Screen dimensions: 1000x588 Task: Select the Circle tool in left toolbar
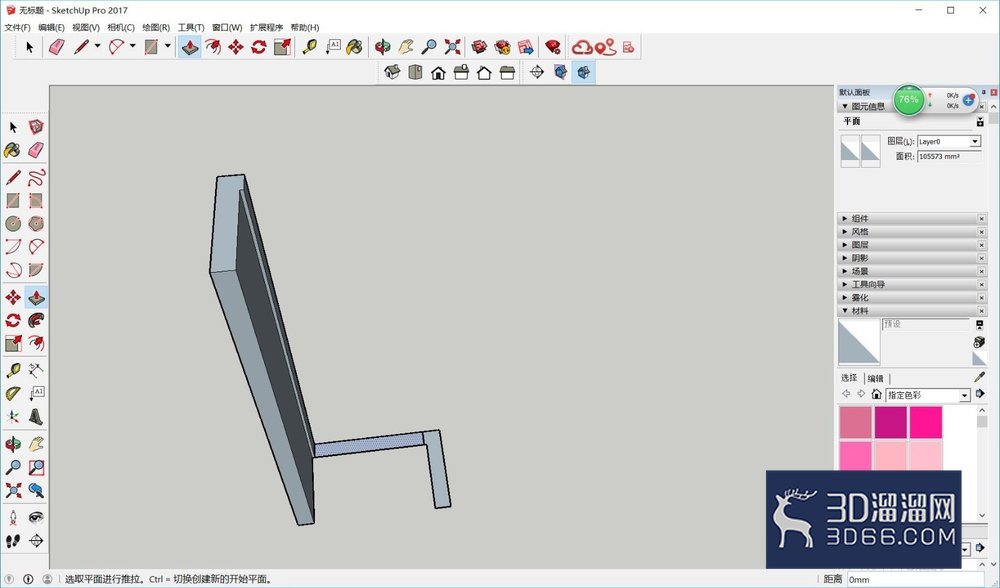(x=13, y=224)
